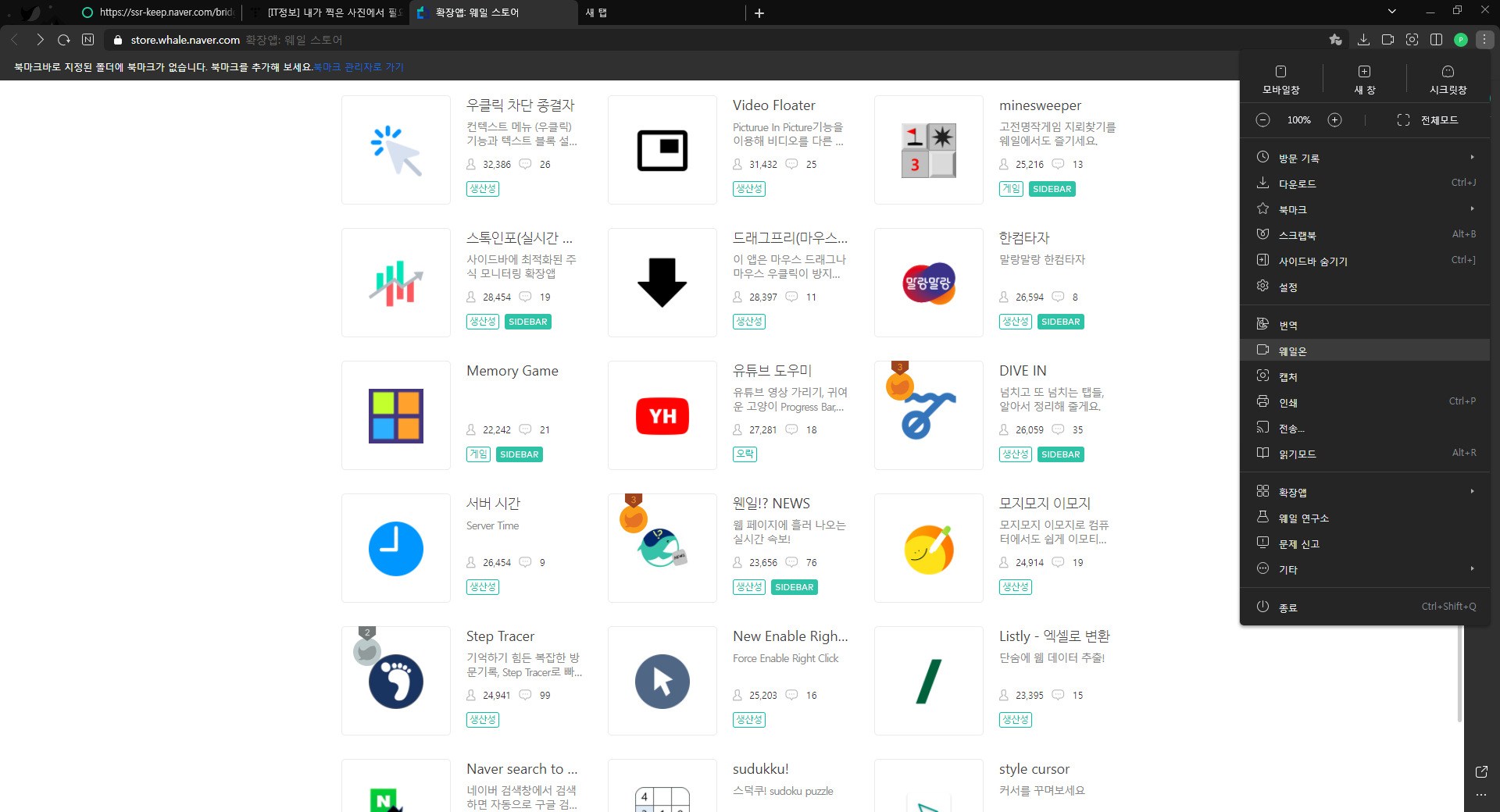Open a new window via 새 창
The width and height of the screenshot is (1500, 812).
1364,80
